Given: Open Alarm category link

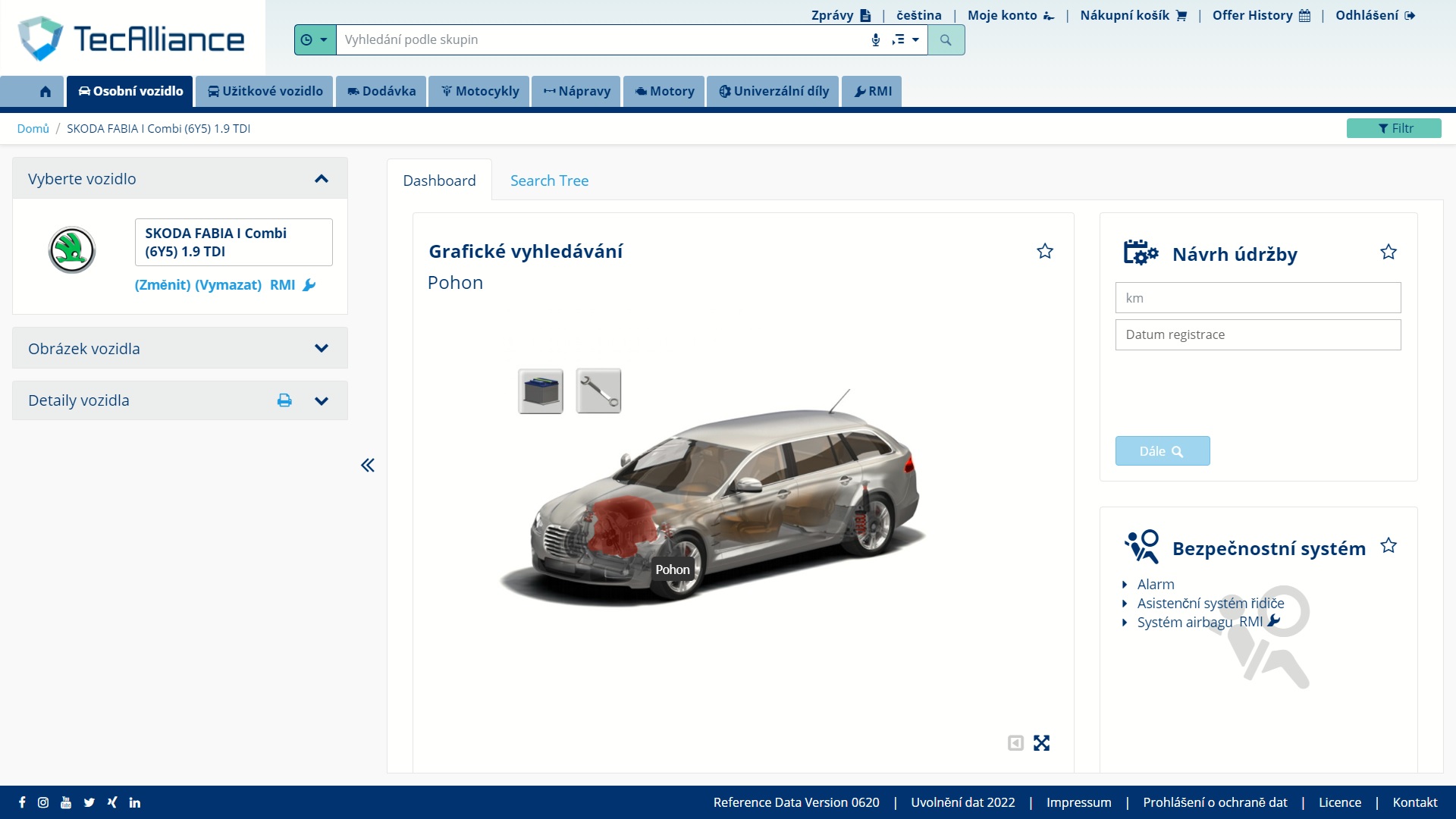Looking at the screenshot, I should [x=1156, y=584].
